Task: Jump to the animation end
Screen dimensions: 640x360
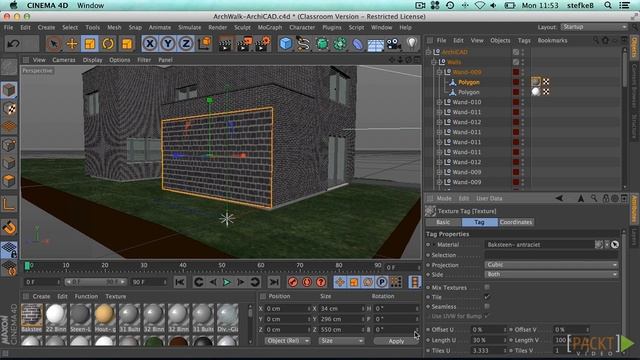Action: 274,282
